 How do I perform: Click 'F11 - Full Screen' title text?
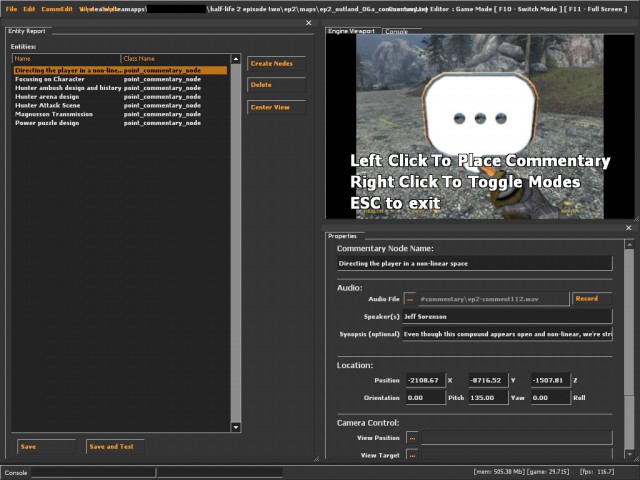point(596,9)
